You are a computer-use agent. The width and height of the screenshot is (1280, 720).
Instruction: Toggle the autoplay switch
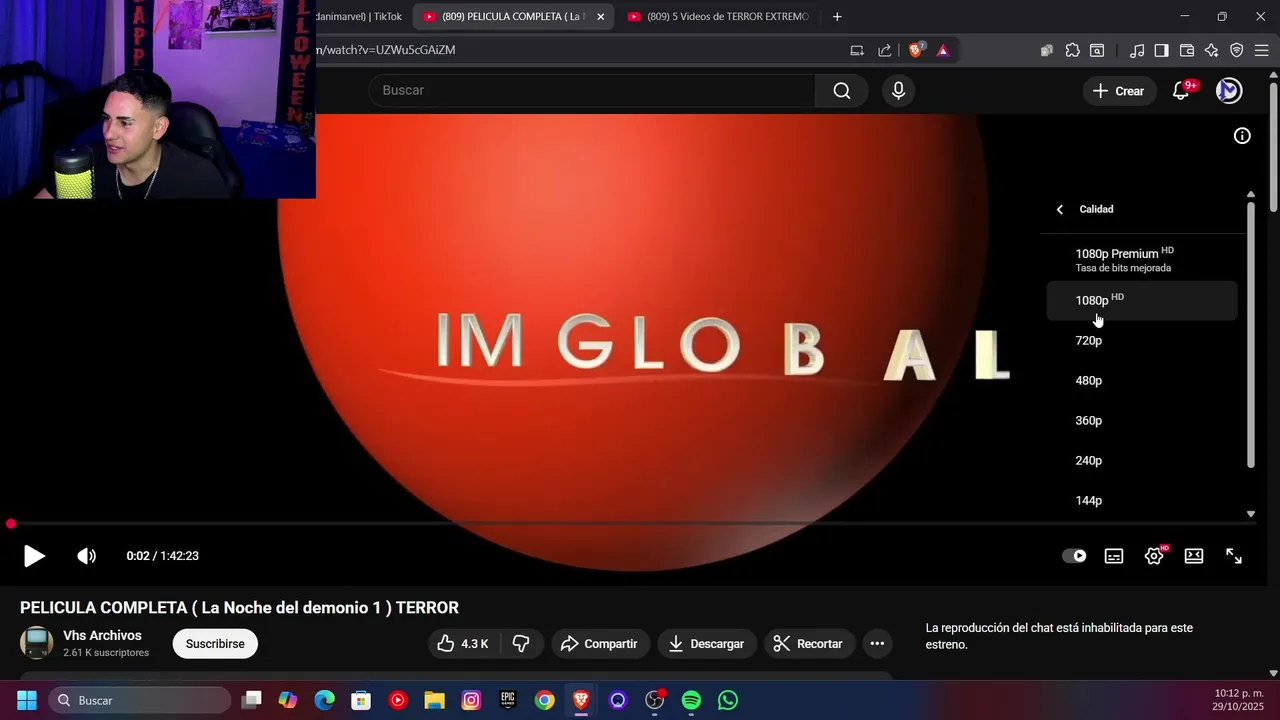coord(1074,556)
